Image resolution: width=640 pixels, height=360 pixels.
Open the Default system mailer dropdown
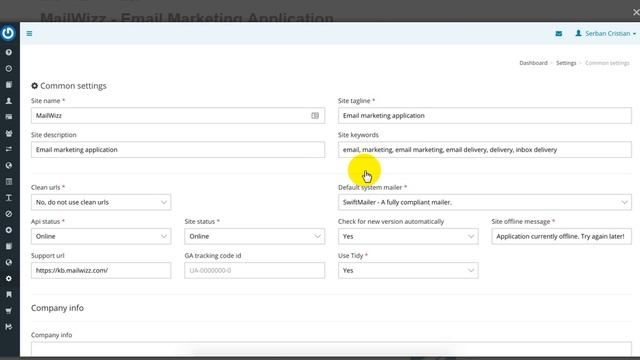coord(484,202)
